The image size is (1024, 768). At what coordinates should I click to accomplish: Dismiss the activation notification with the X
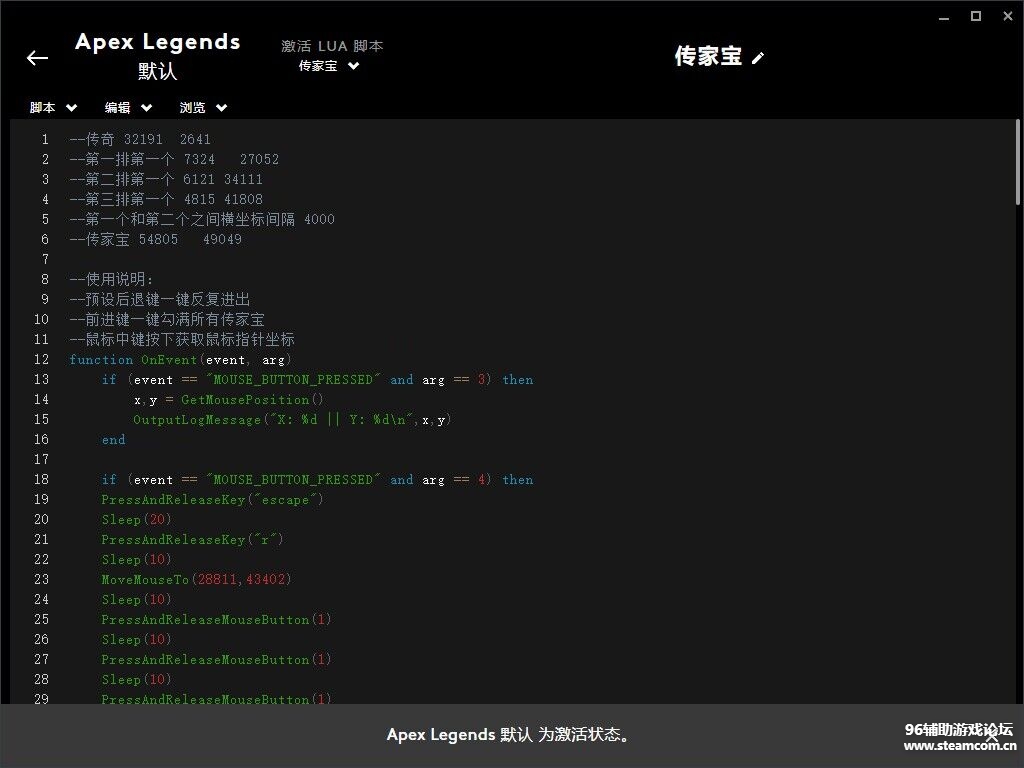(x=992, y=735)
